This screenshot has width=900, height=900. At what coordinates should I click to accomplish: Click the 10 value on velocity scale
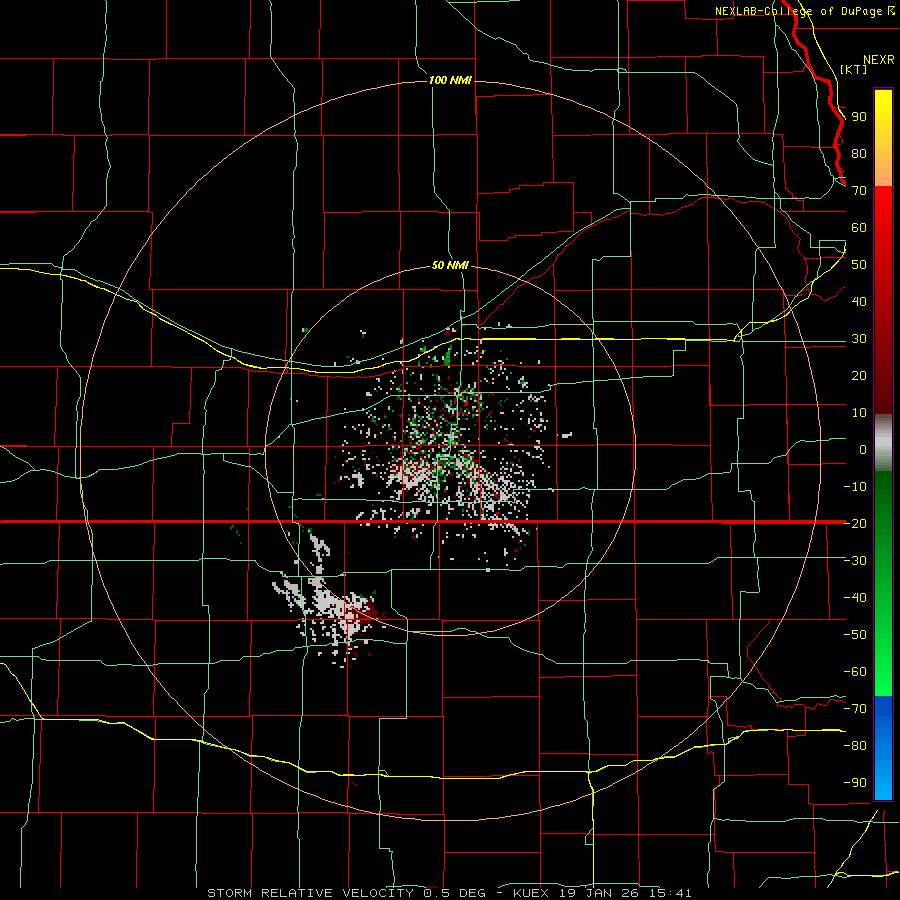859,413
